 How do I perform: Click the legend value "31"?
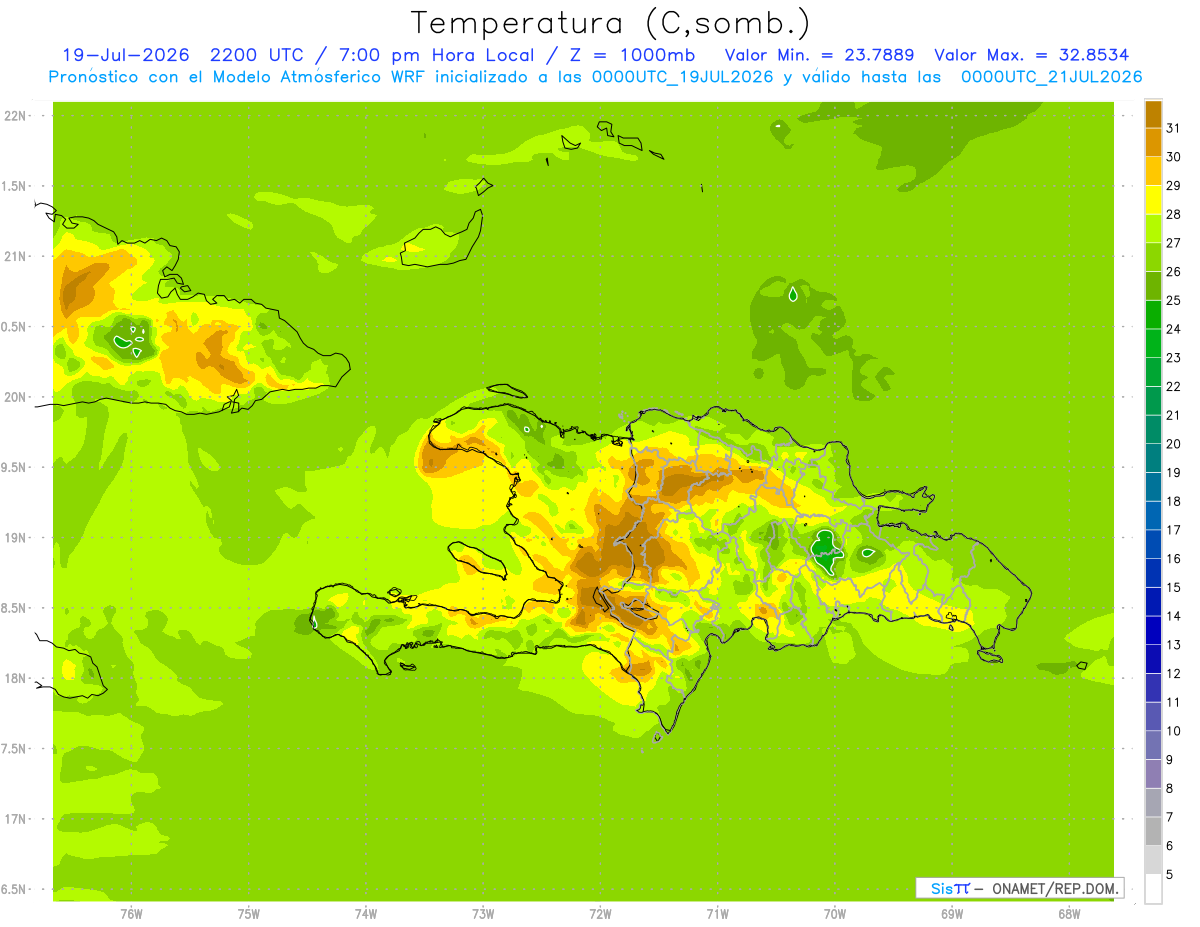[x=1174, y=128]
